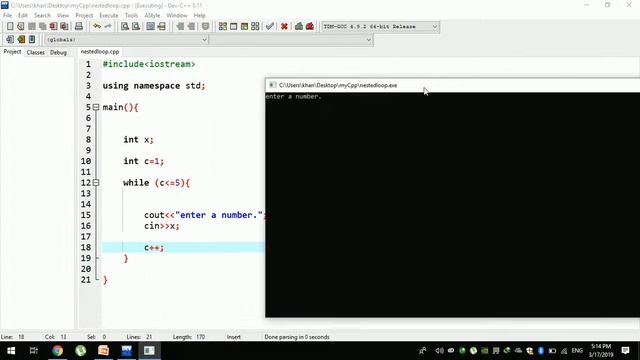Screen dimensions: 640x360
Task: Open the empty members dropdown beside (globals)
Action: (291, 40)
